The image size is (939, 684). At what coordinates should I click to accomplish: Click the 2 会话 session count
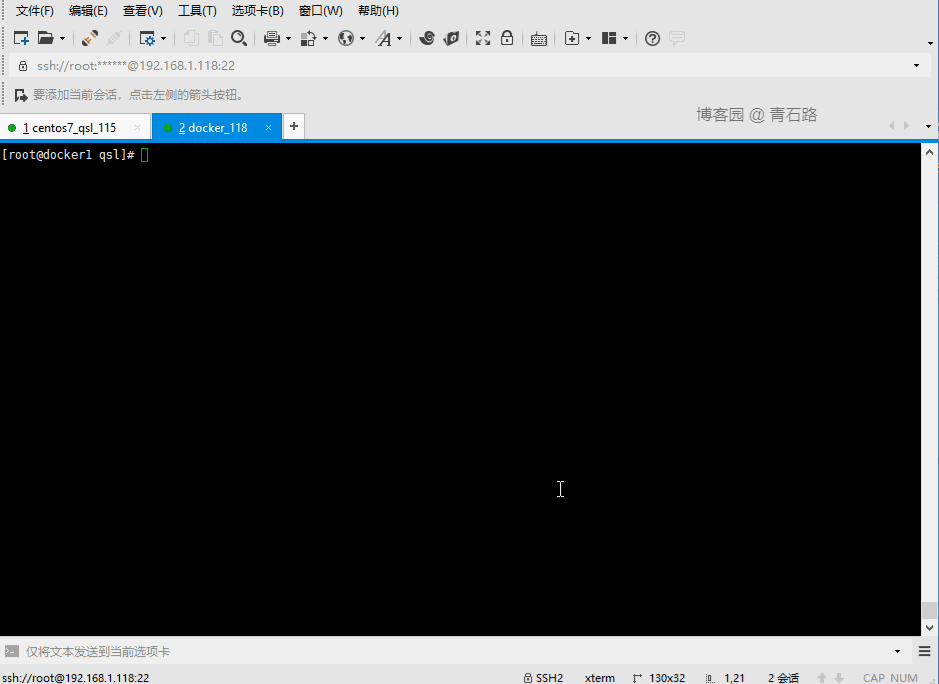coord(783,678)
